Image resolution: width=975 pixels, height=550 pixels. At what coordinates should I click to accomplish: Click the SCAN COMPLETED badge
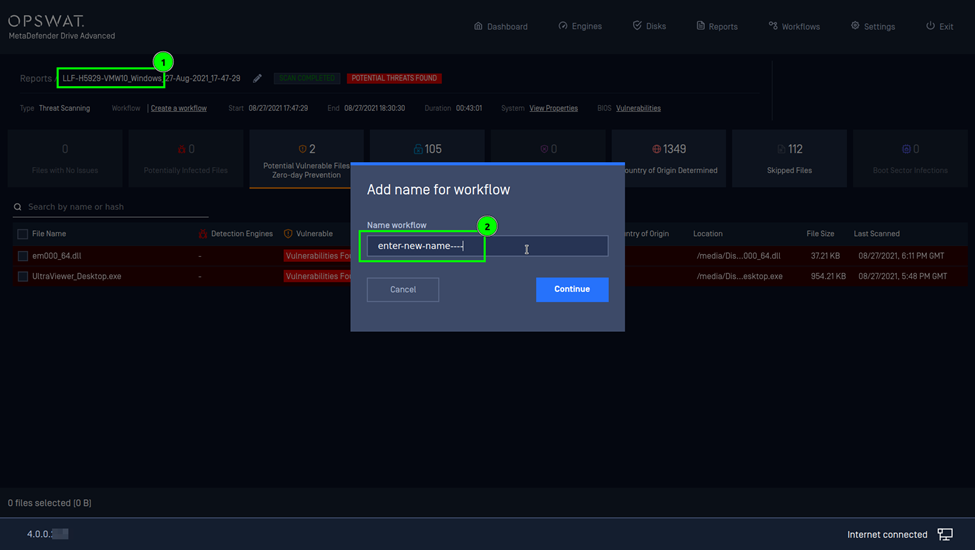coord(307,78)
